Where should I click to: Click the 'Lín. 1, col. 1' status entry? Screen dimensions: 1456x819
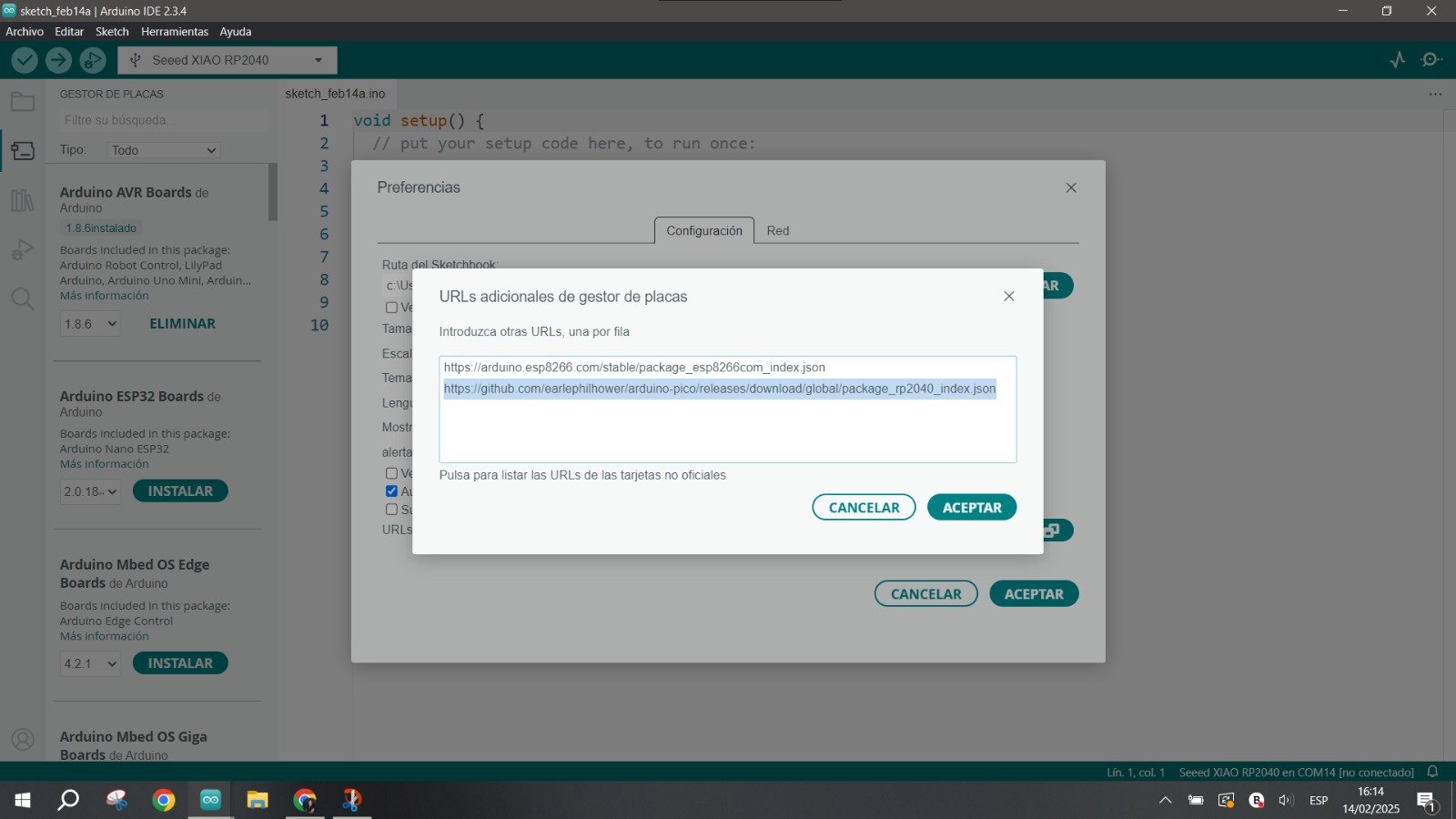[1136, 773]
